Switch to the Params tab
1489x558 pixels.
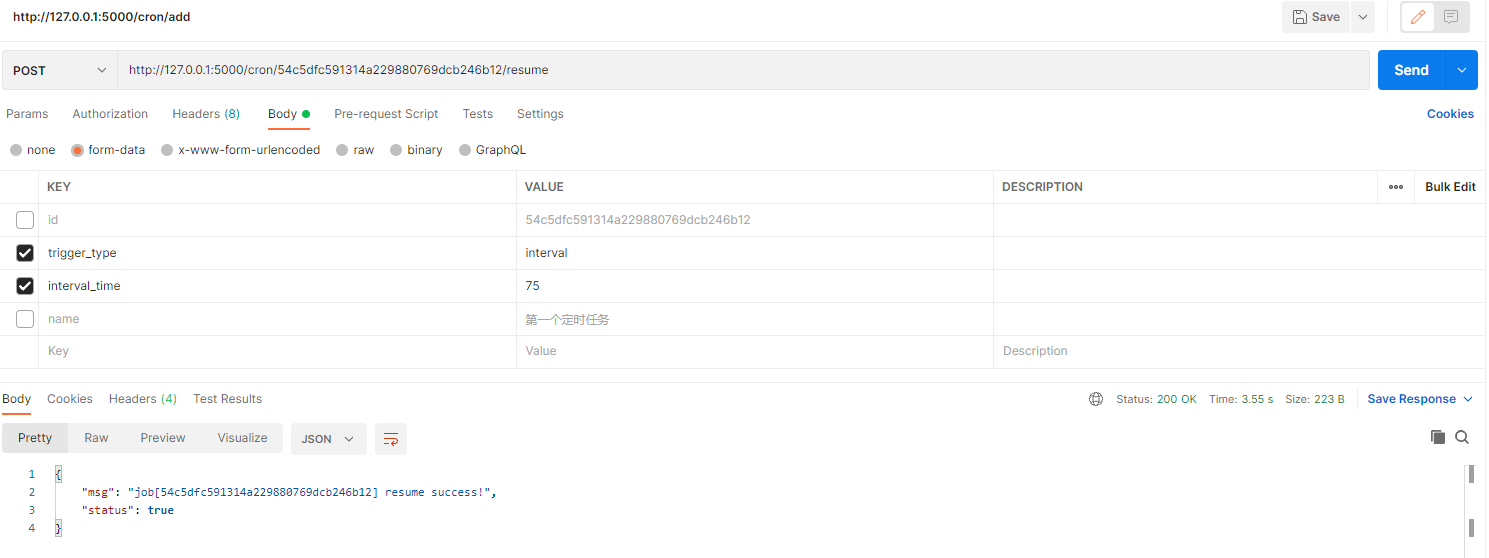point(27,114)
